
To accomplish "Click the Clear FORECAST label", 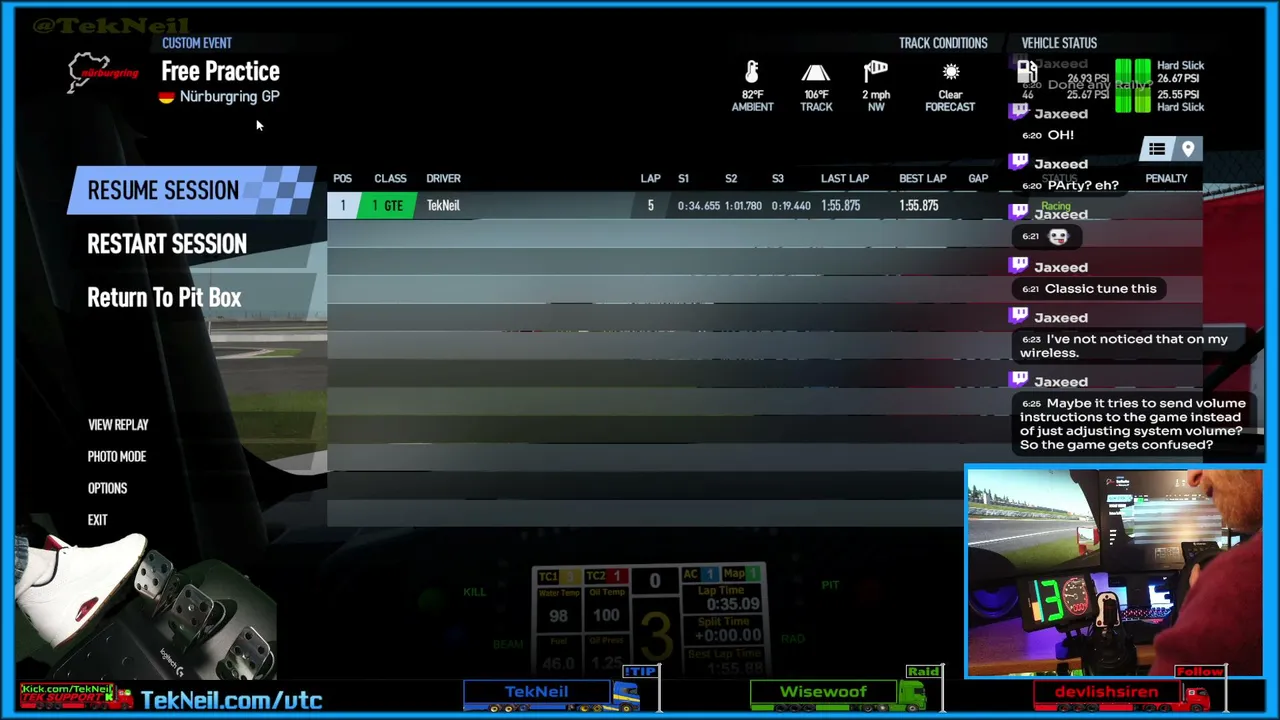I will tap(950, 101).
